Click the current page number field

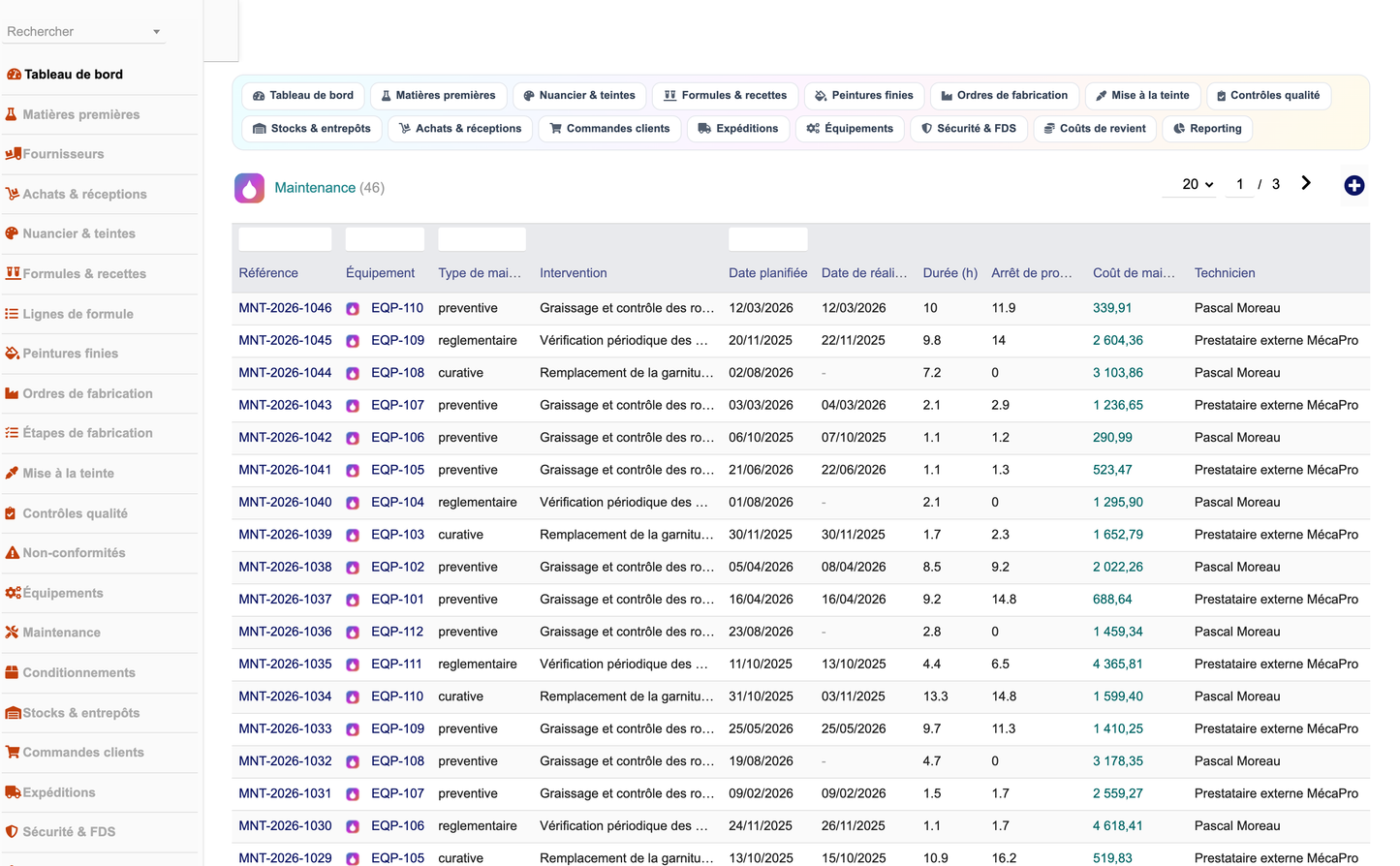(x=1239, y=184)
